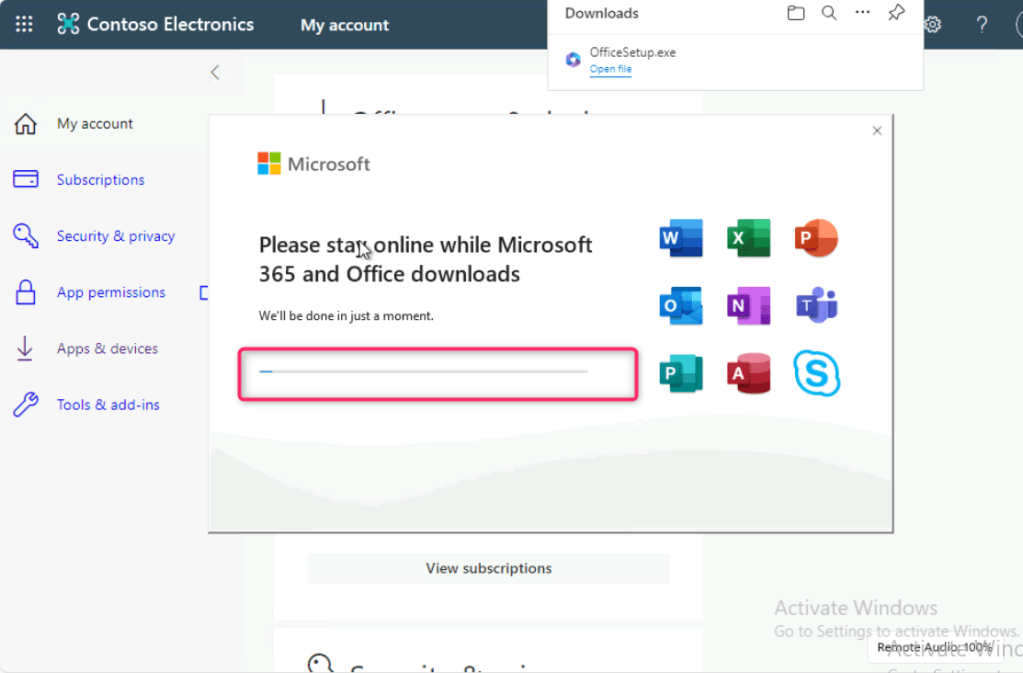This screenshot has width=1023, height=673.
Task: Pin the Downloads panel
Action: [x=896, y=13]
